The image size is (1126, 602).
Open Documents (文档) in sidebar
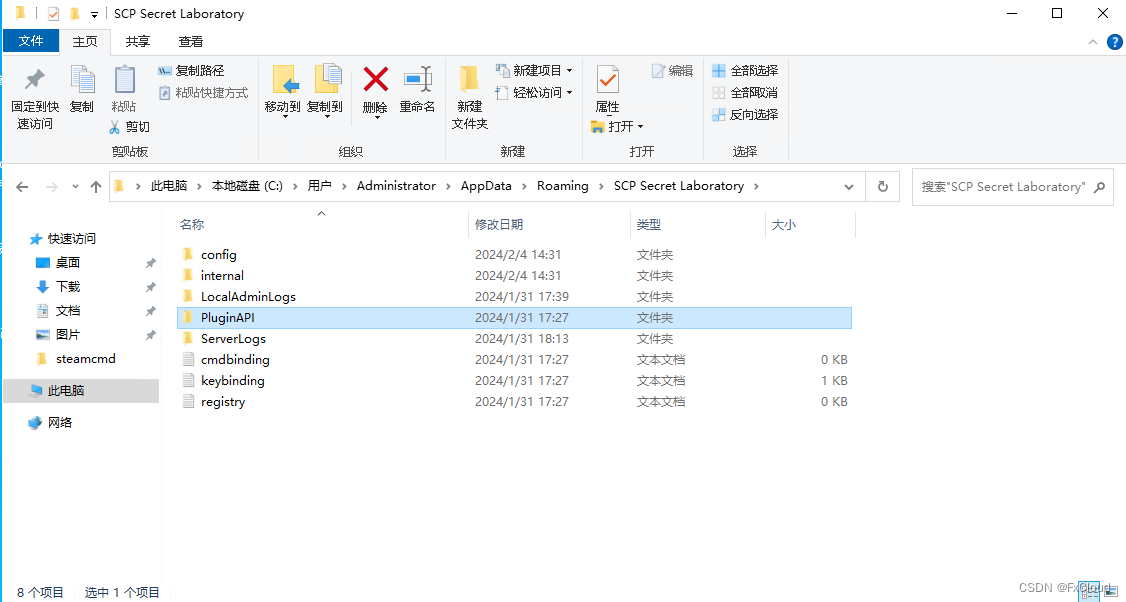[59, 311]
